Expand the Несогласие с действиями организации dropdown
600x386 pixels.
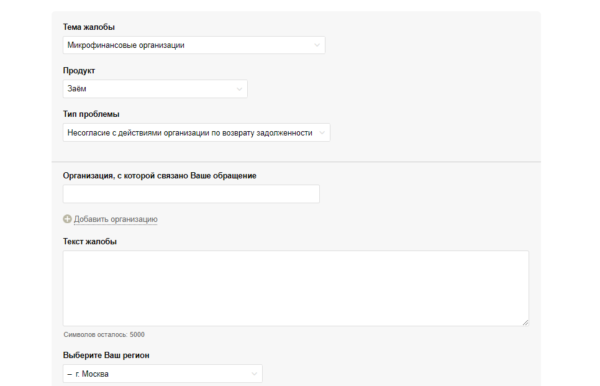(x=196, y=133)
